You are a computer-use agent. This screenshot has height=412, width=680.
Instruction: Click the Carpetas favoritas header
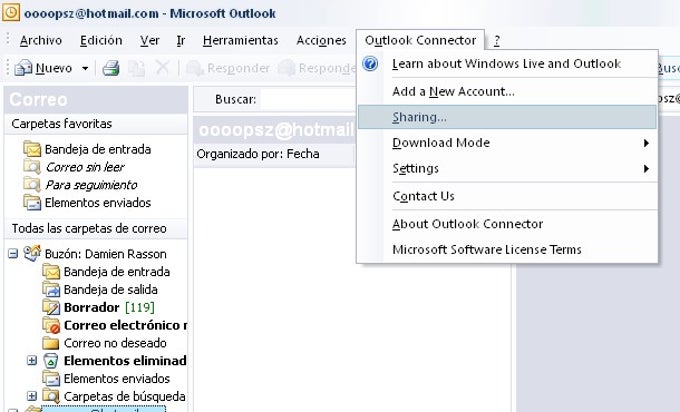pos(96,124)
